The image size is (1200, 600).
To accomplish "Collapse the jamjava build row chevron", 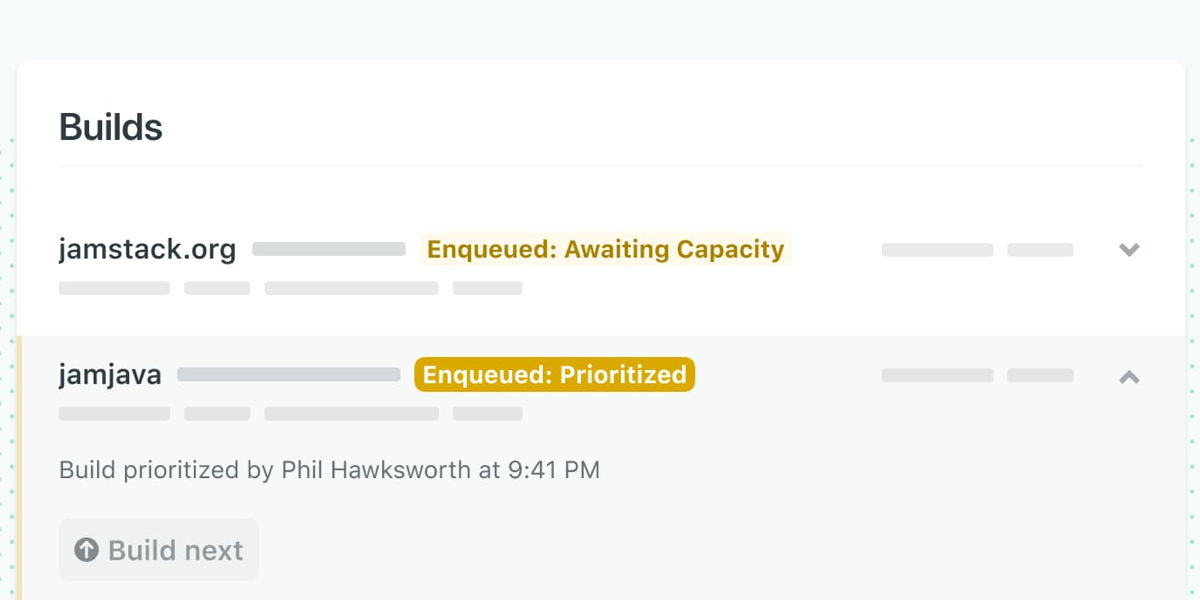I will click(1129, 377).
